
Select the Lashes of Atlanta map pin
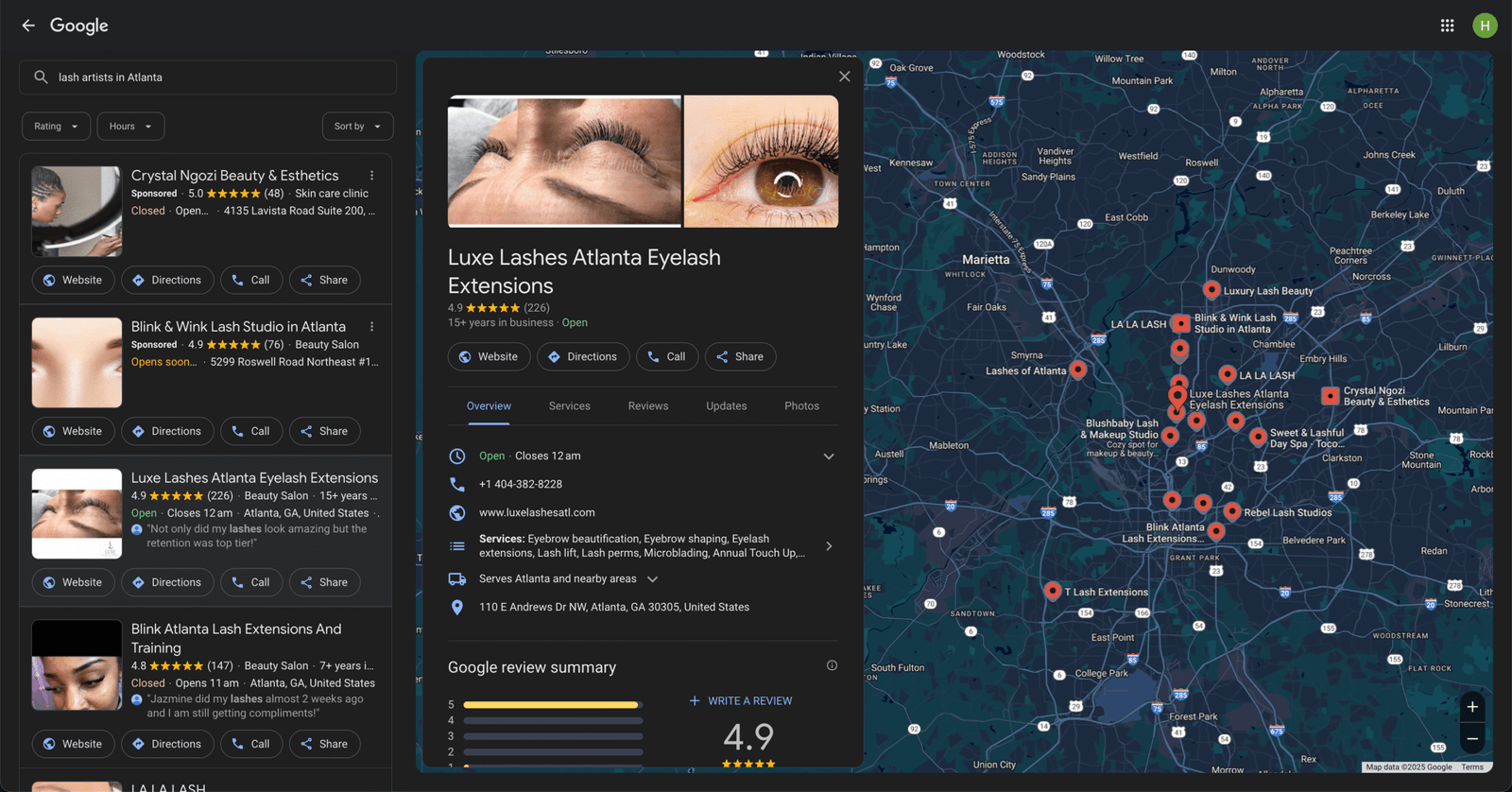tap(1078, 370)
